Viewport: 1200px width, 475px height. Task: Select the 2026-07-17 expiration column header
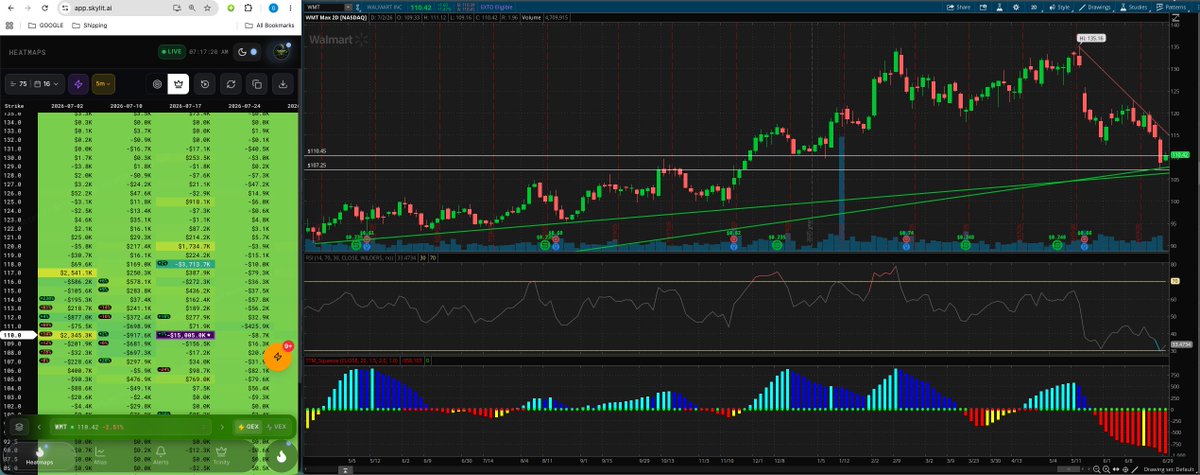(186, 105)
